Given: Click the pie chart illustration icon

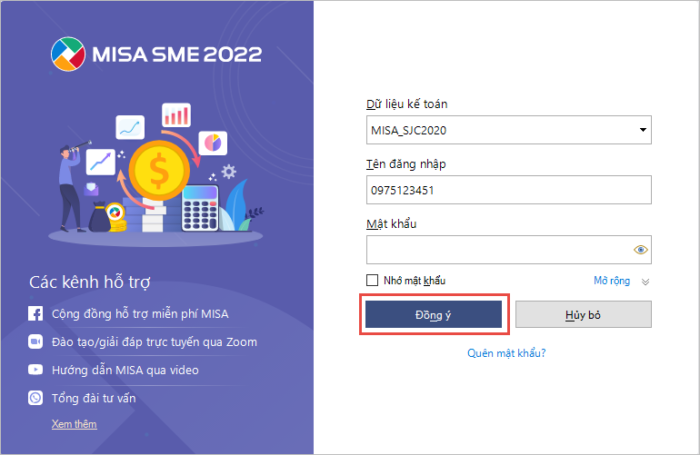Looking at the screenshot, I should point(212,143).
